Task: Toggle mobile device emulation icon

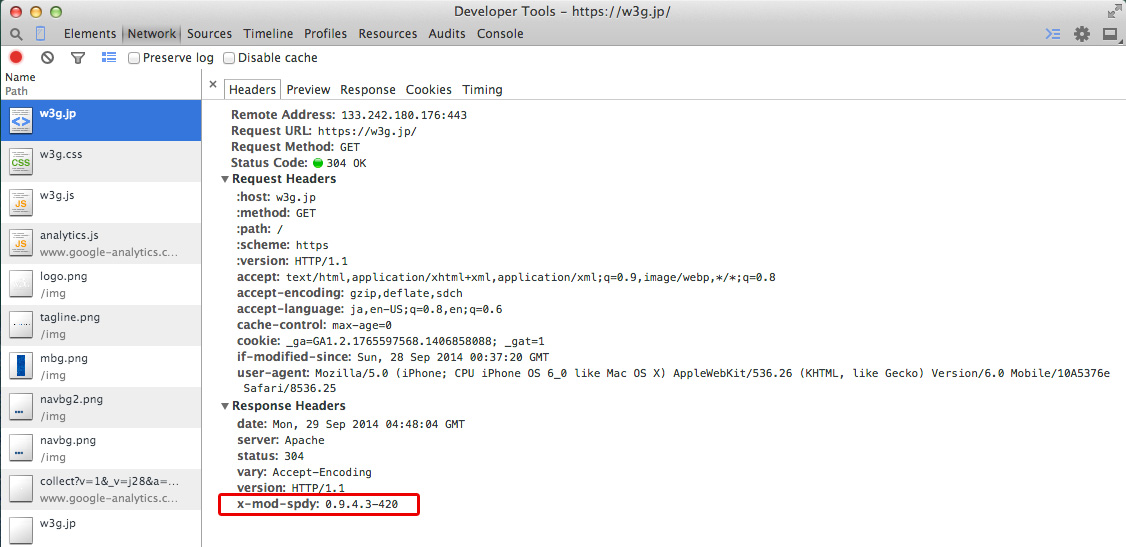Action: tap(40, 34)
